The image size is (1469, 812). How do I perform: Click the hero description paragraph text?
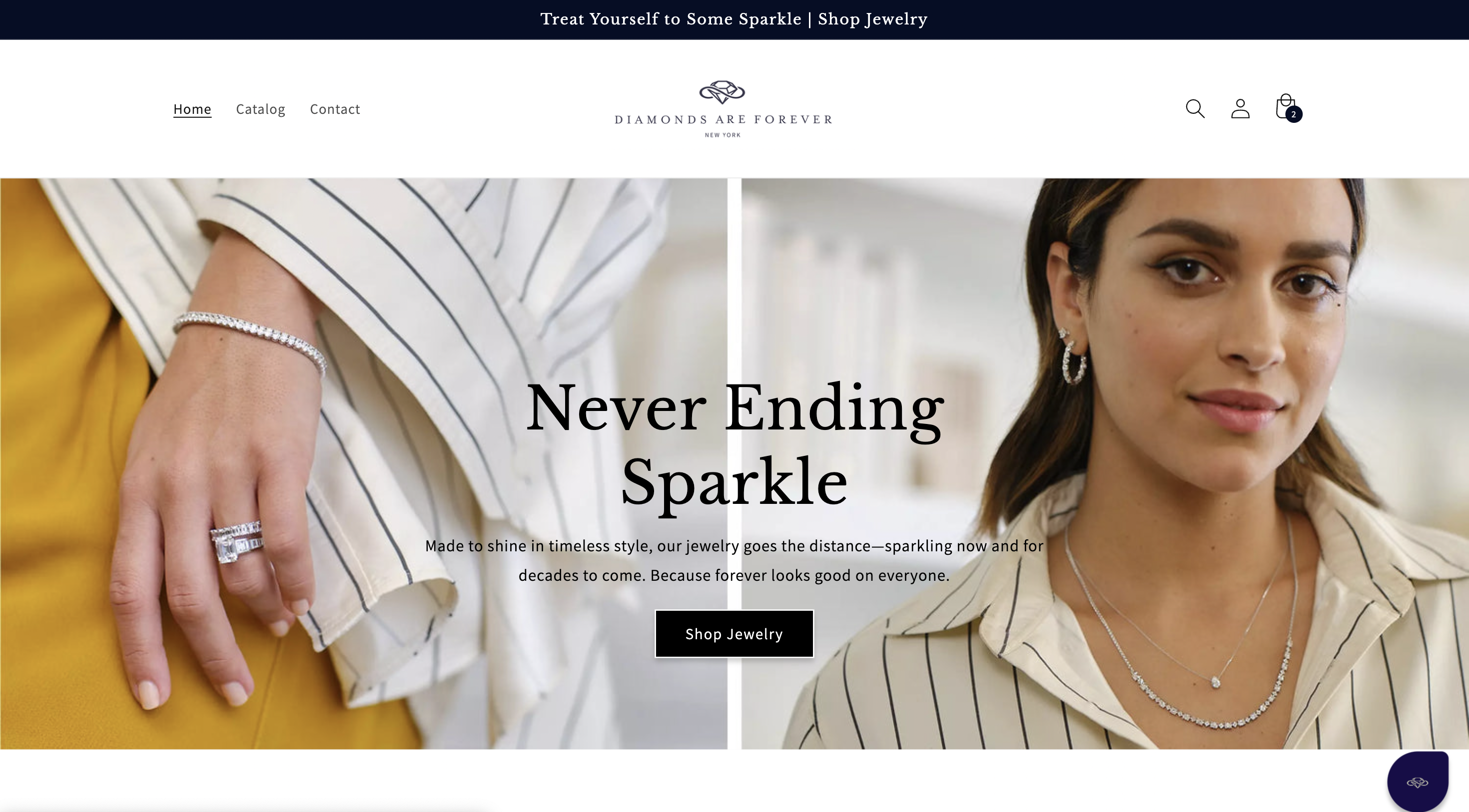(734, 561)
